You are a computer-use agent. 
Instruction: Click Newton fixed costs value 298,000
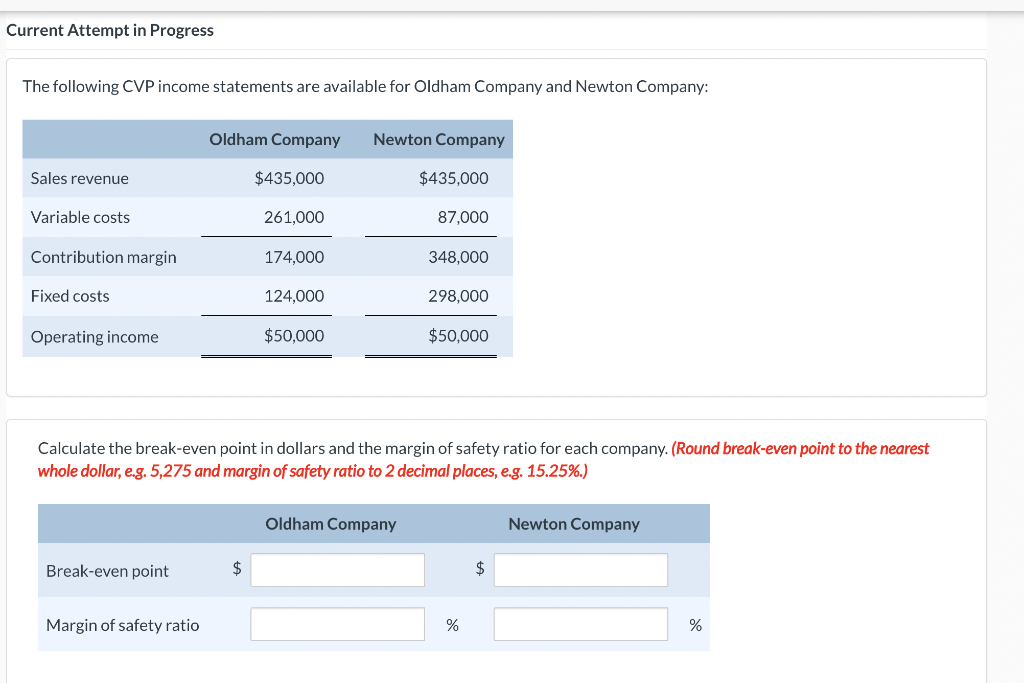(458, 296)
